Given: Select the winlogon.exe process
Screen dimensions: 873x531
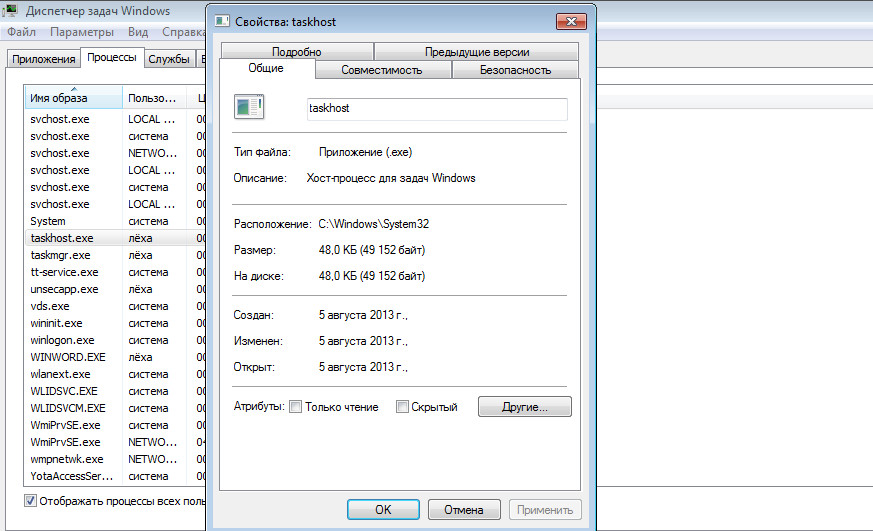Looking at the screenshot, I should tap(115, 340).
